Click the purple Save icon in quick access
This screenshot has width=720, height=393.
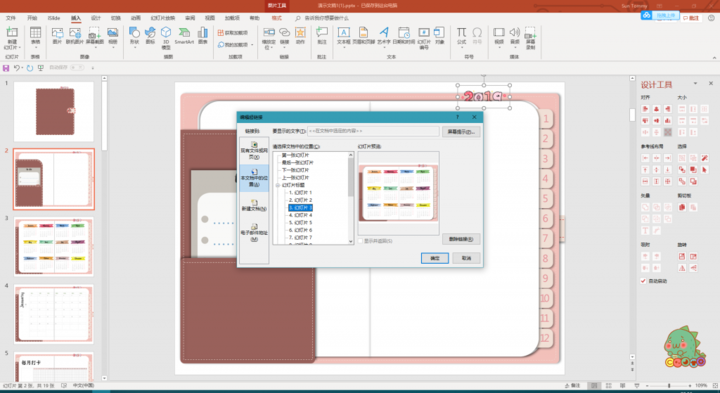(6, 68)
